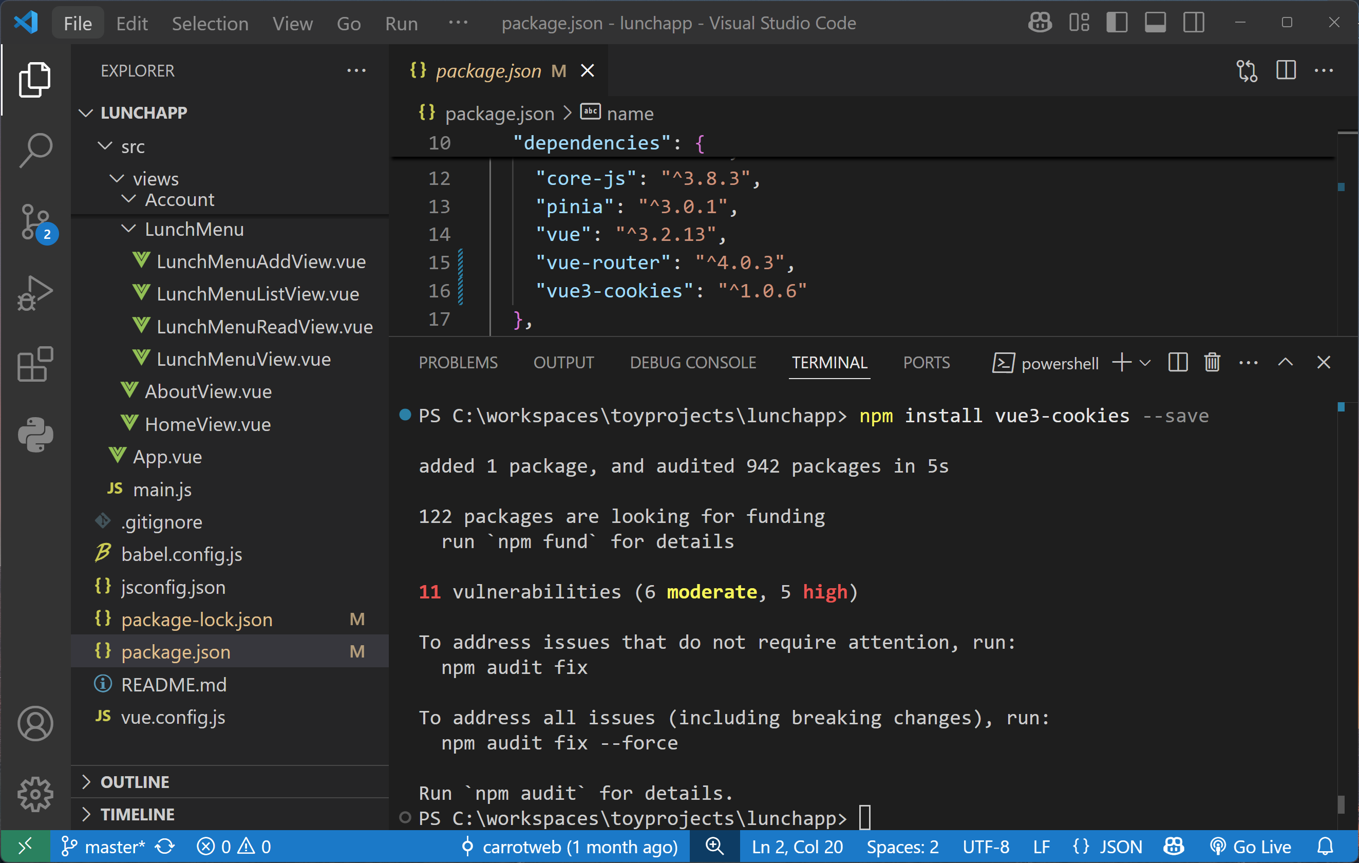Open notifications bell

pos(1325,847)
